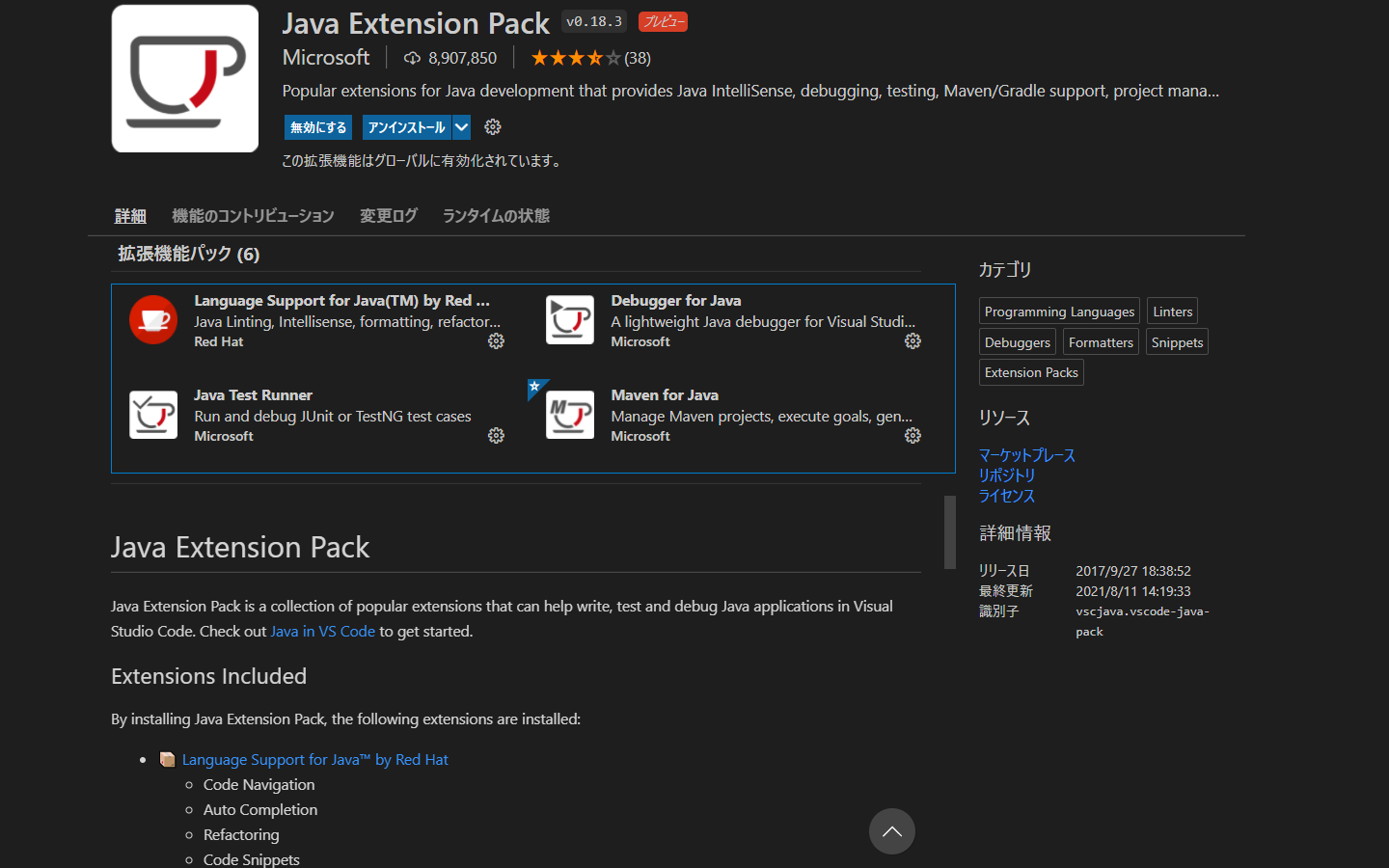Select the Debuggers category tag
This screenshot has width=1389, height=868.
click(x=1018, y=342)
